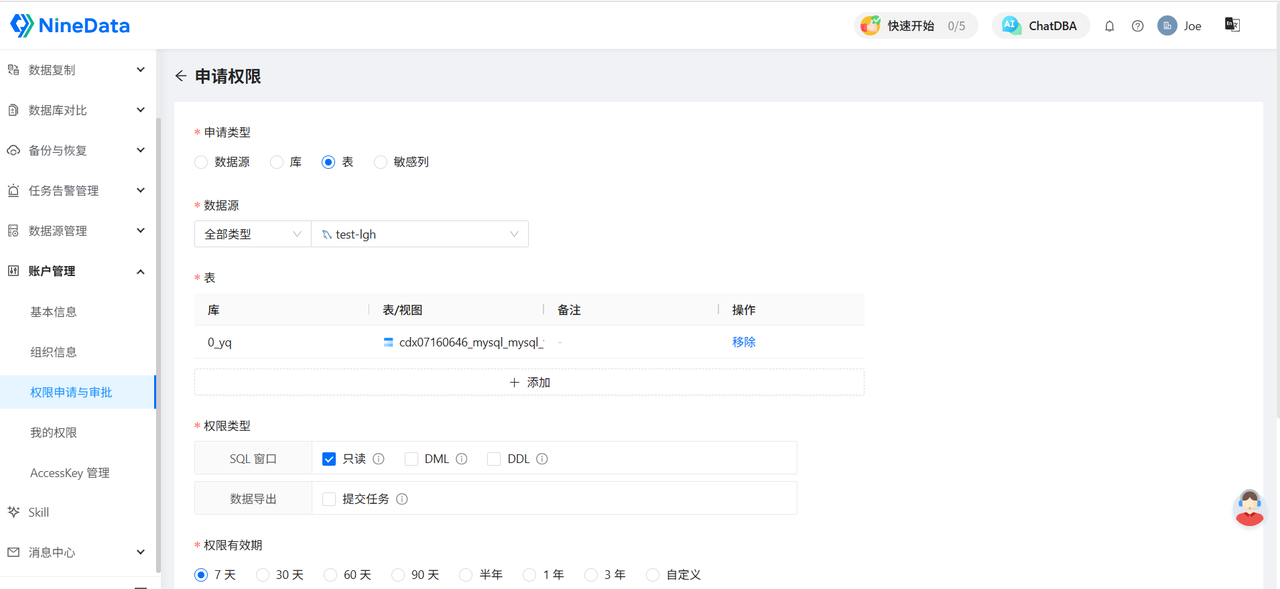The height and width of the screenshot is (589, 1280).
Task: Enable the DDL permission checkbox
Action: 493,459
